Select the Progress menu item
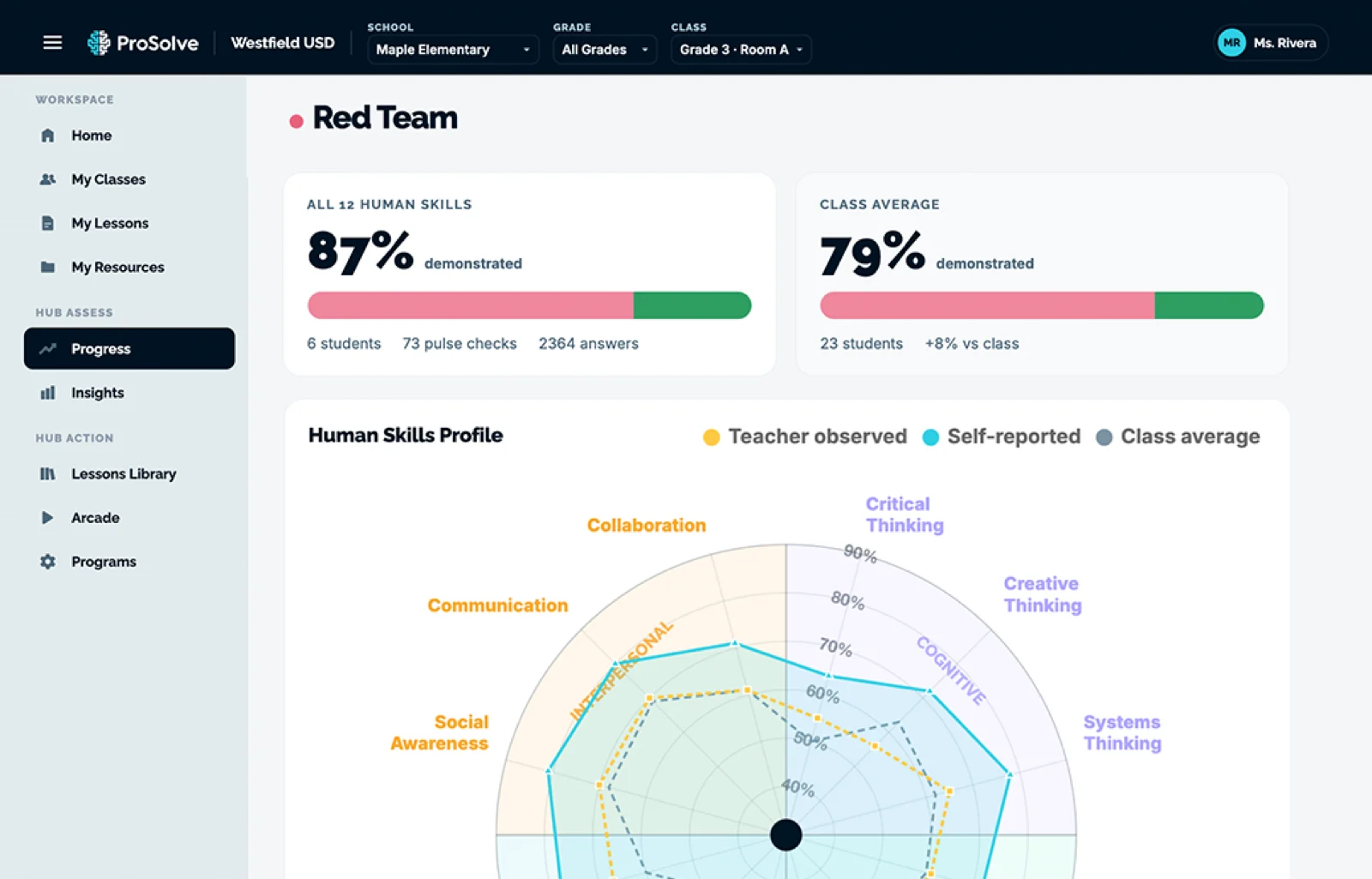 pyautogui.click(x=129, y=348)
